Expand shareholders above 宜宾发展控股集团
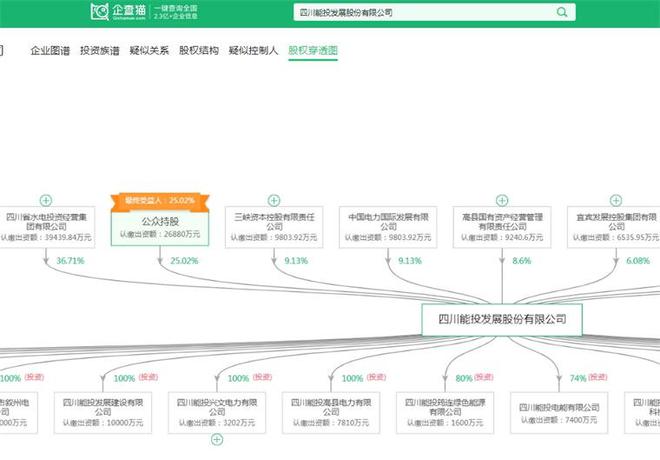This screenshot has width=660, height=460. [616, 200]
